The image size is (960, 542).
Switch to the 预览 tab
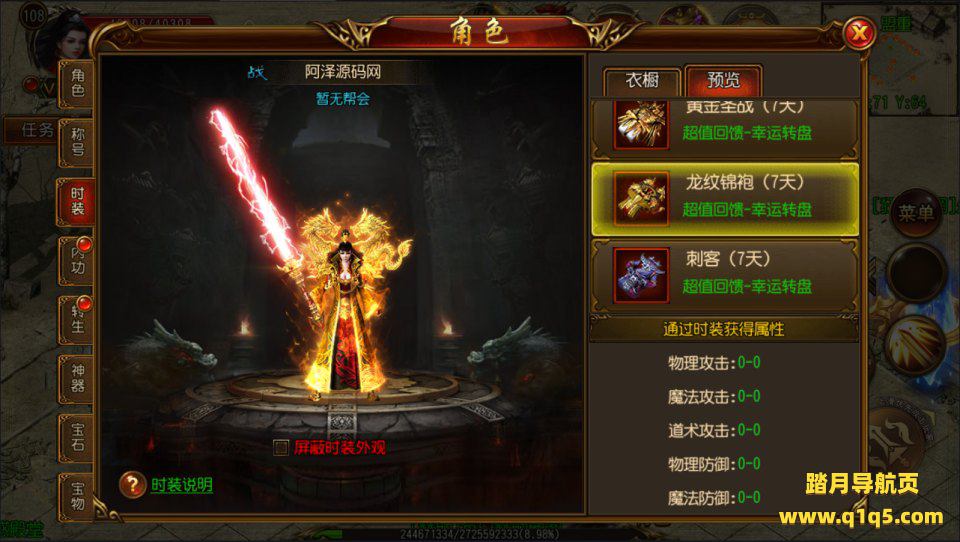(x=724, y=81)
